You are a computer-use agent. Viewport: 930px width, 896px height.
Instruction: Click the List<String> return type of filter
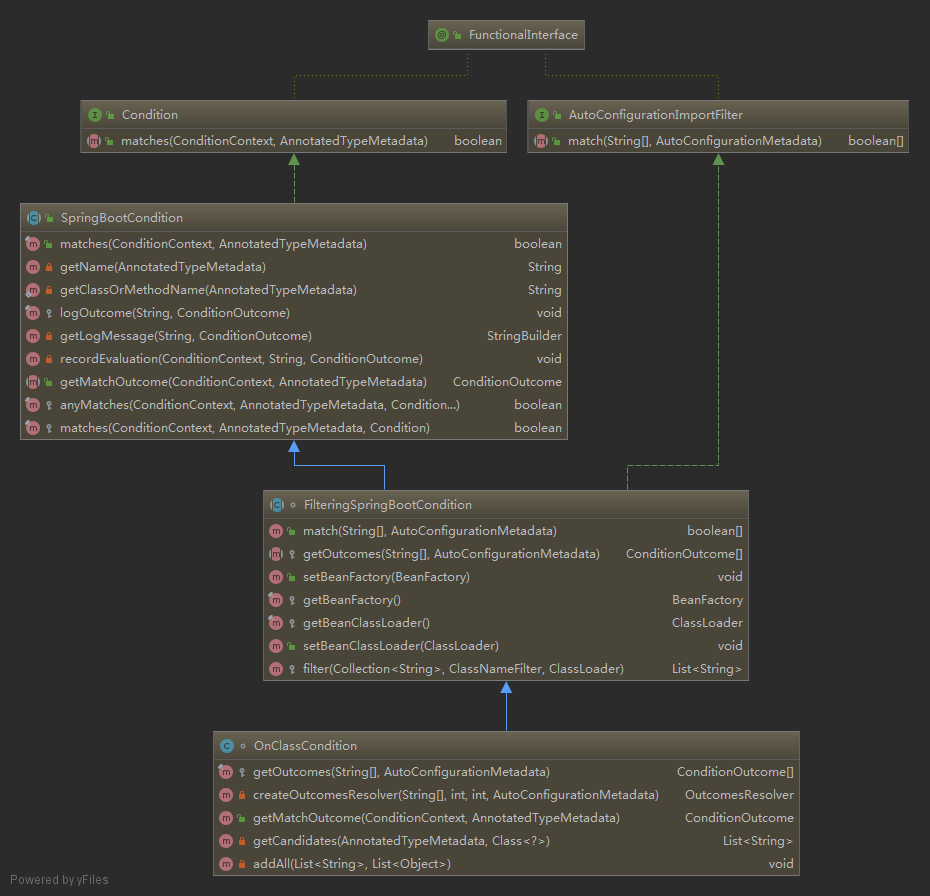coord(707,669)
